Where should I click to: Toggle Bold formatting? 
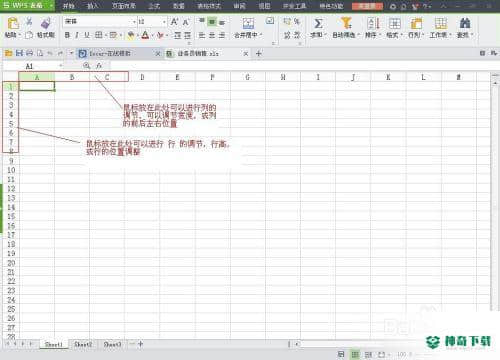pos(67,35)
